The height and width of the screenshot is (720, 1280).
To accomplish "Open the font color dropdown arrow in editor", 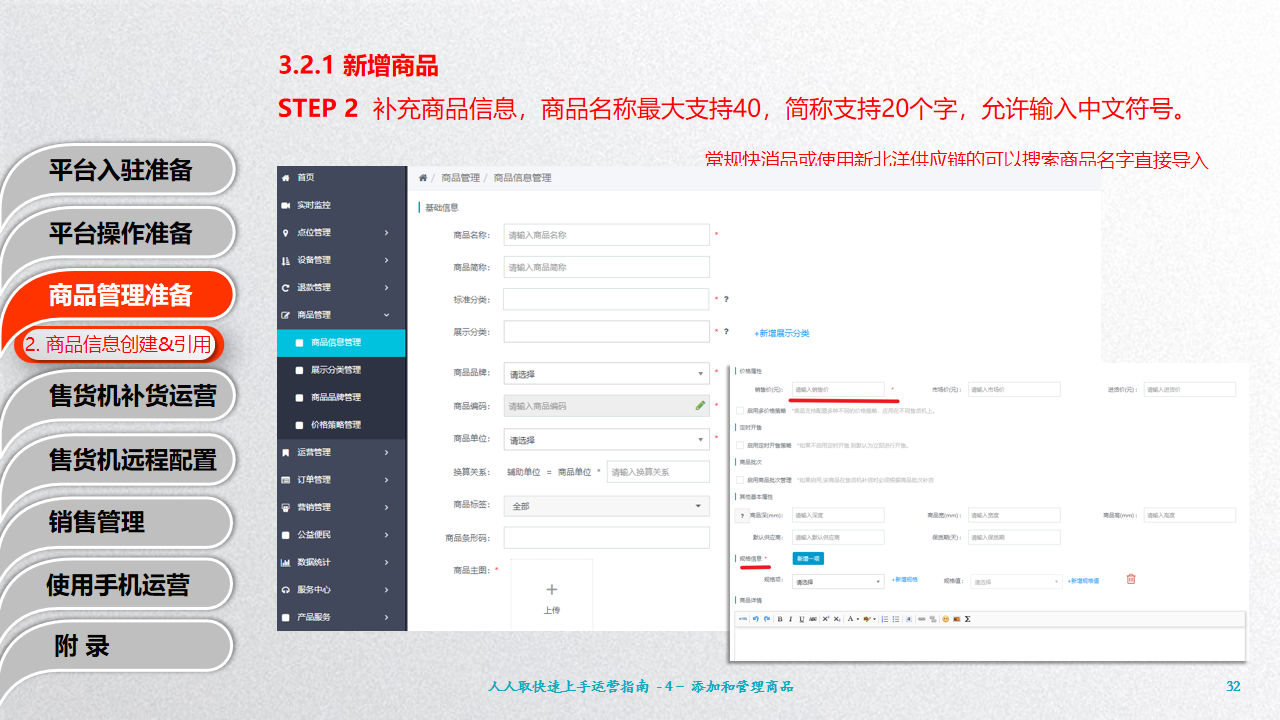I will (858, 619).
